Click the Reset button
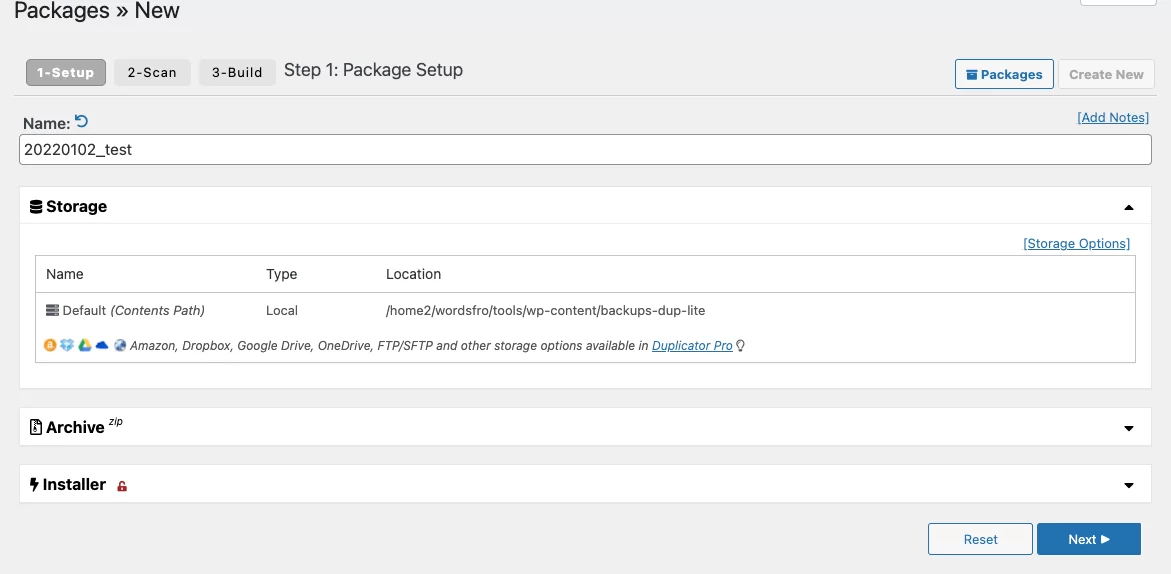 pyautogui.click(x=980, y=539)
